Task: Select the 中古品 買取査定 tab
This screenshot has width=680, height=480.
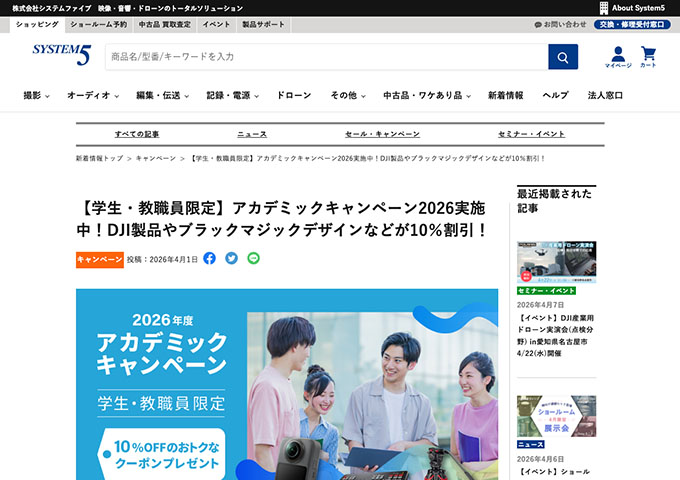Action: [165, 25]
